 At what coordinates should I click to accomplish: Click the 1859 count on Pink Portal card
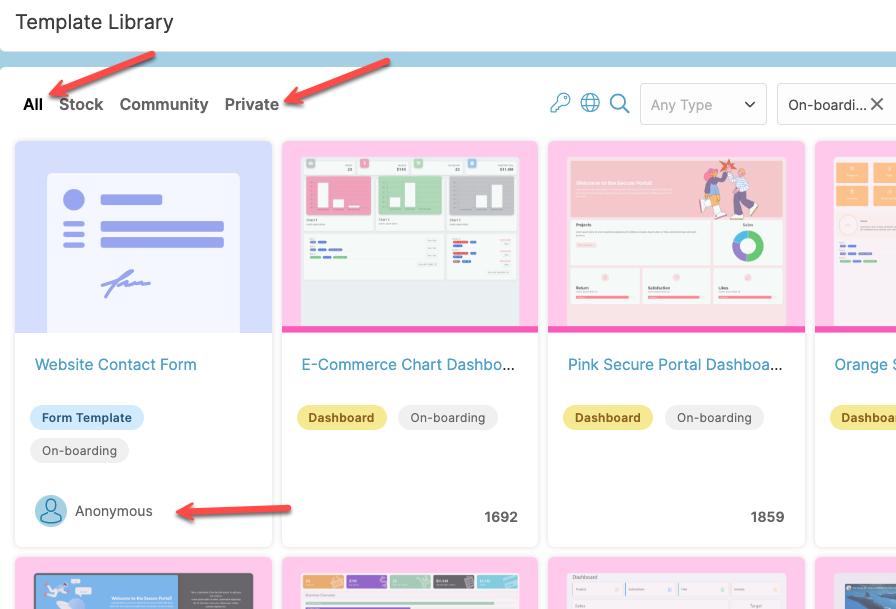767,517
